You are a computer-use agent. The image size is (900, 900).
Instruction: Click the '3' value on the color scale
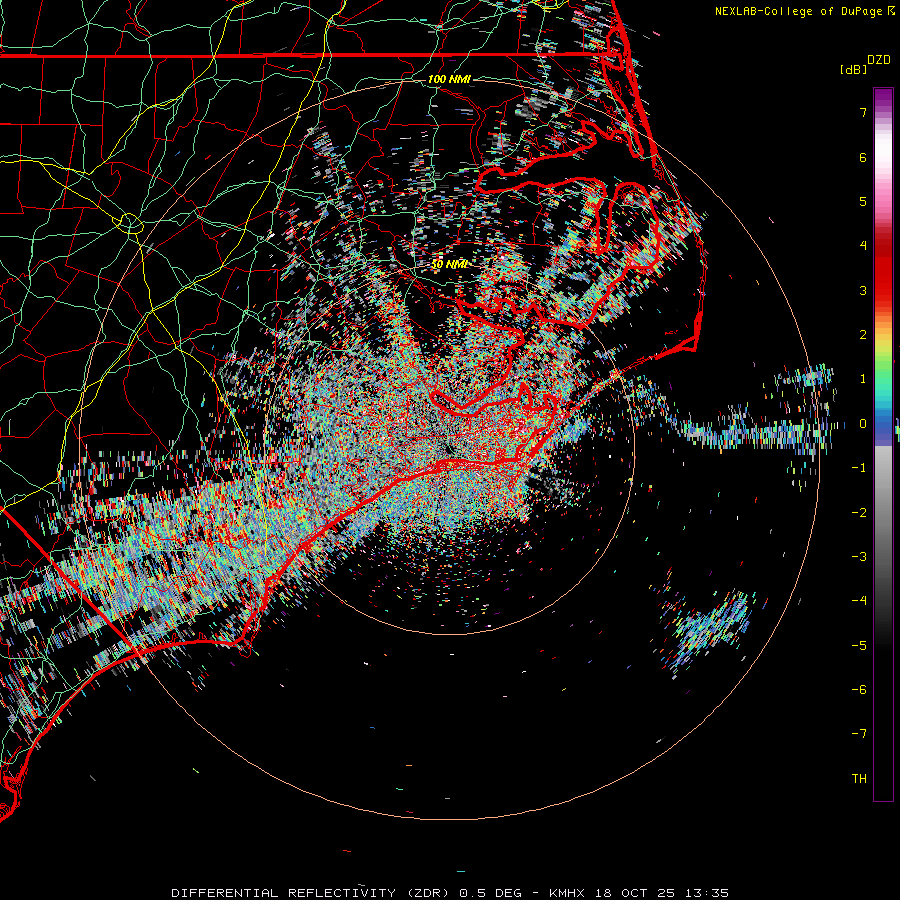click(863, 290)
